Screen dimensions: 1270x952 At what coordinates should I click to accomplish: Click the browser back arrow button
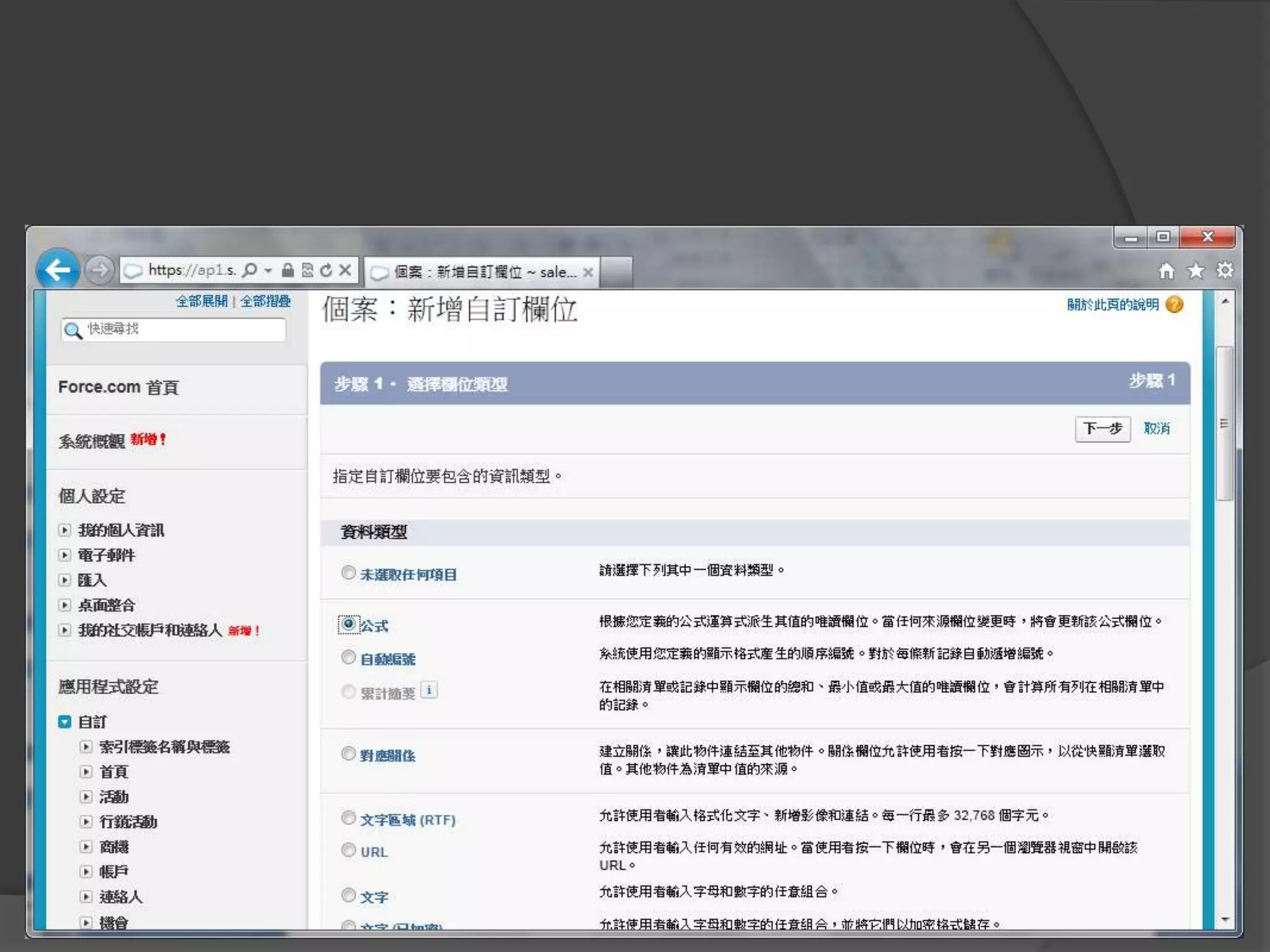[58, 270]
